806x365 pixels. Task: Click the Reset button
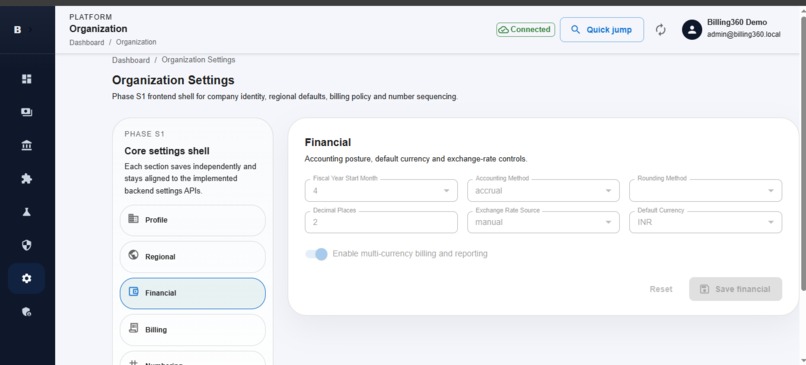click(x=661, y=289)
